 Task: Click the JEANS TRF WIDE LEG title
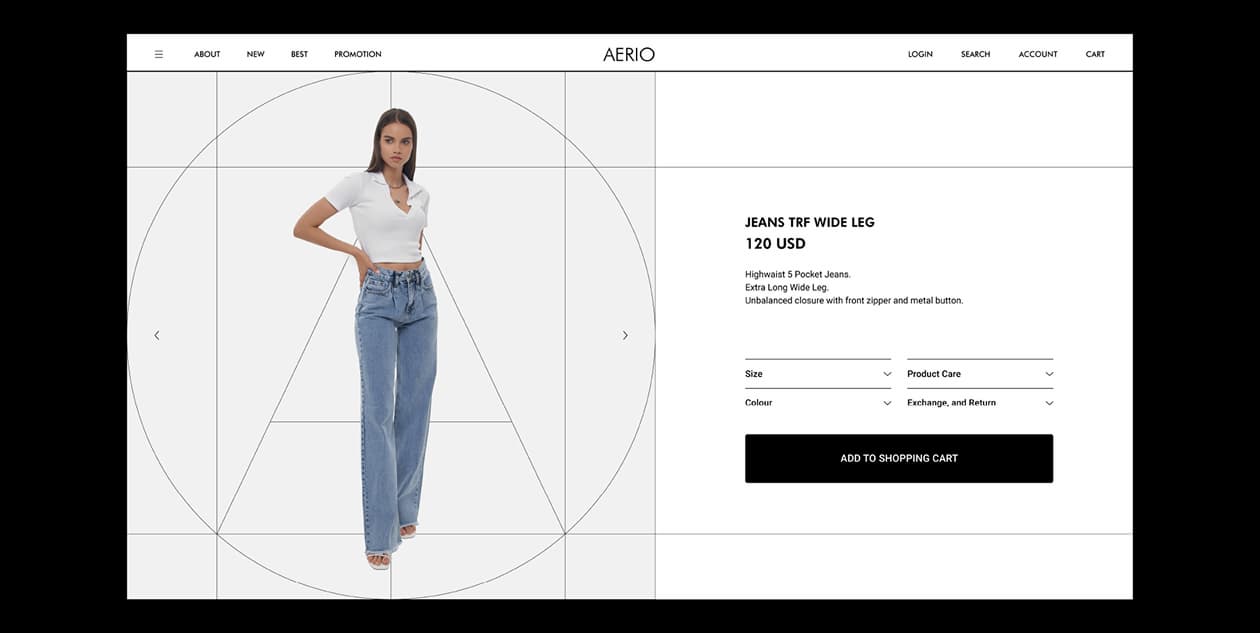point(810,222)
